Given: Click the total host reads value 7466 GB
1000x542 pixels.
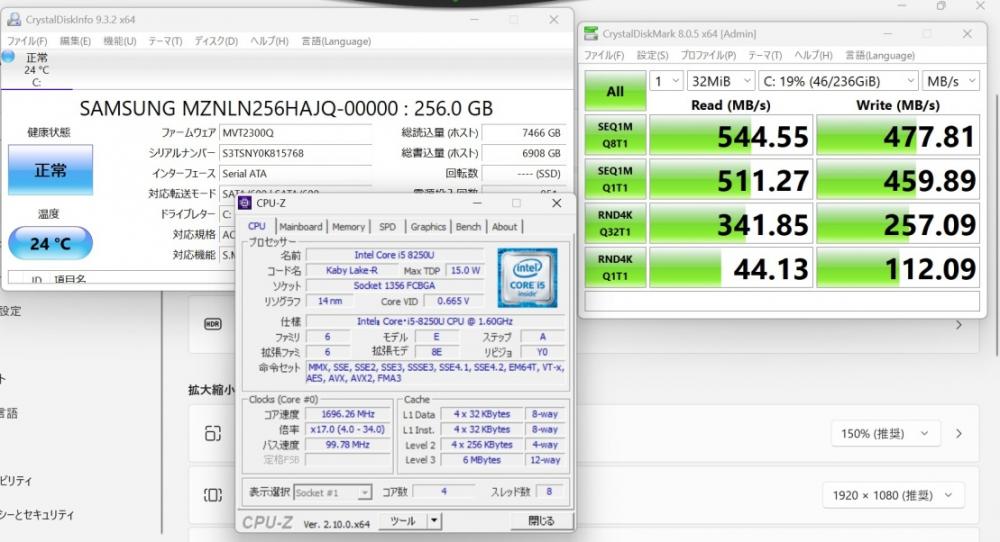Looking at the screenshot, I should click(523, 133).
